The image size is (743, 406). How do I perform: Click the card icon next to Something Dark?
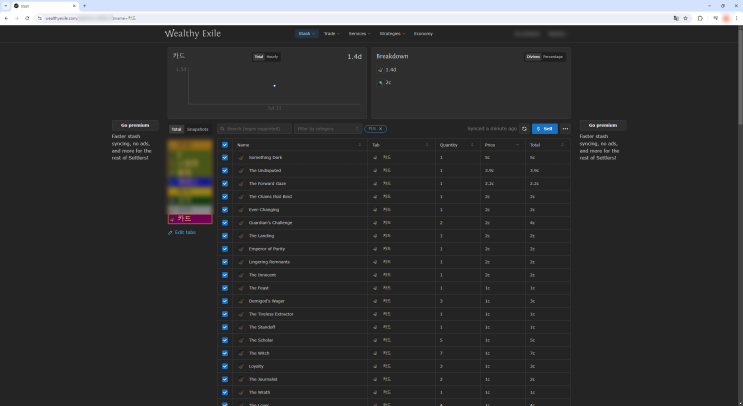(241, 158)
